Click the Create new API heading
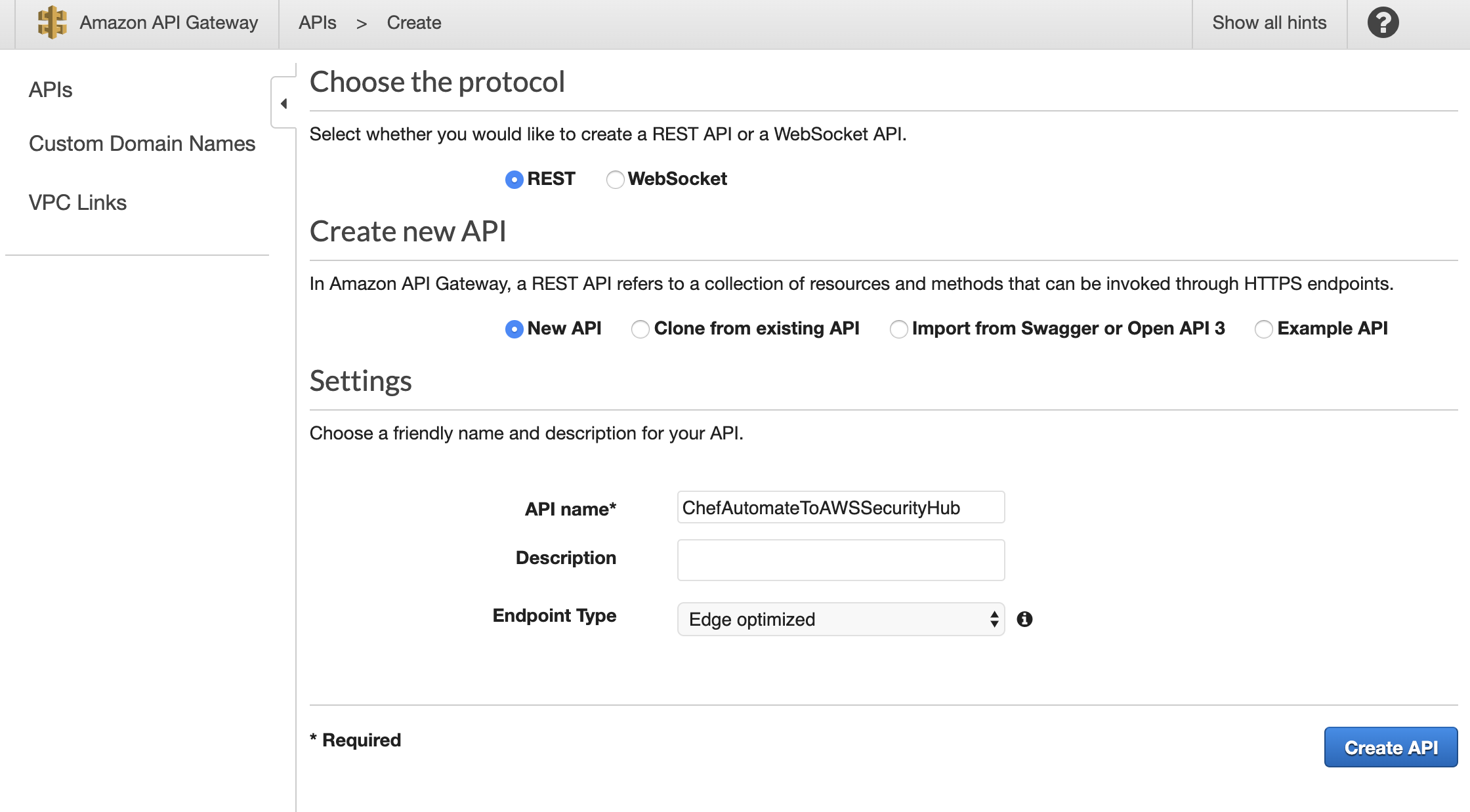Image resolution: width=1470 pixels, height=812 pixels. [x=408, y=232]
